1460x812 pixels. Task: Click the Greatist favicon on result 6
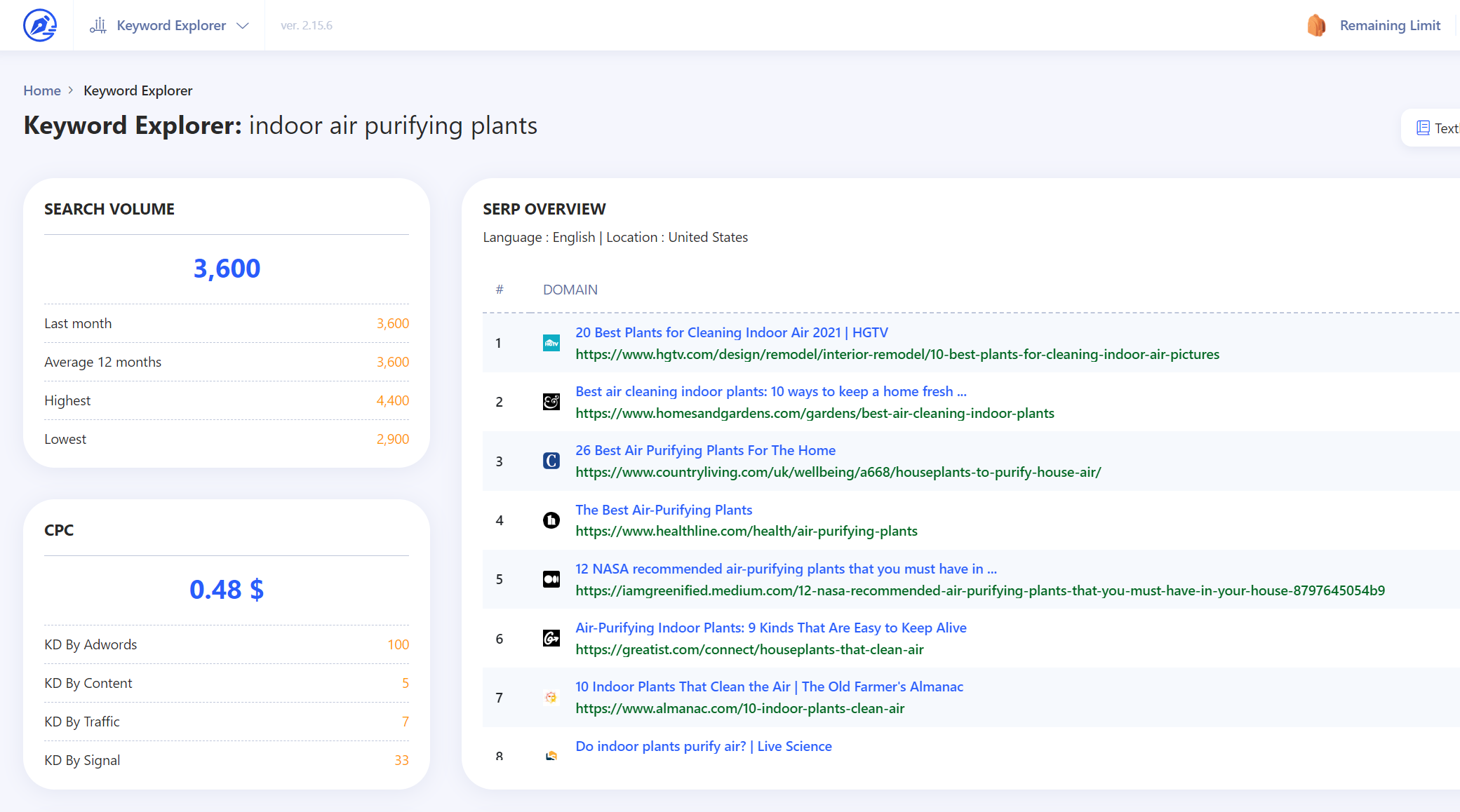click(551, 638)
